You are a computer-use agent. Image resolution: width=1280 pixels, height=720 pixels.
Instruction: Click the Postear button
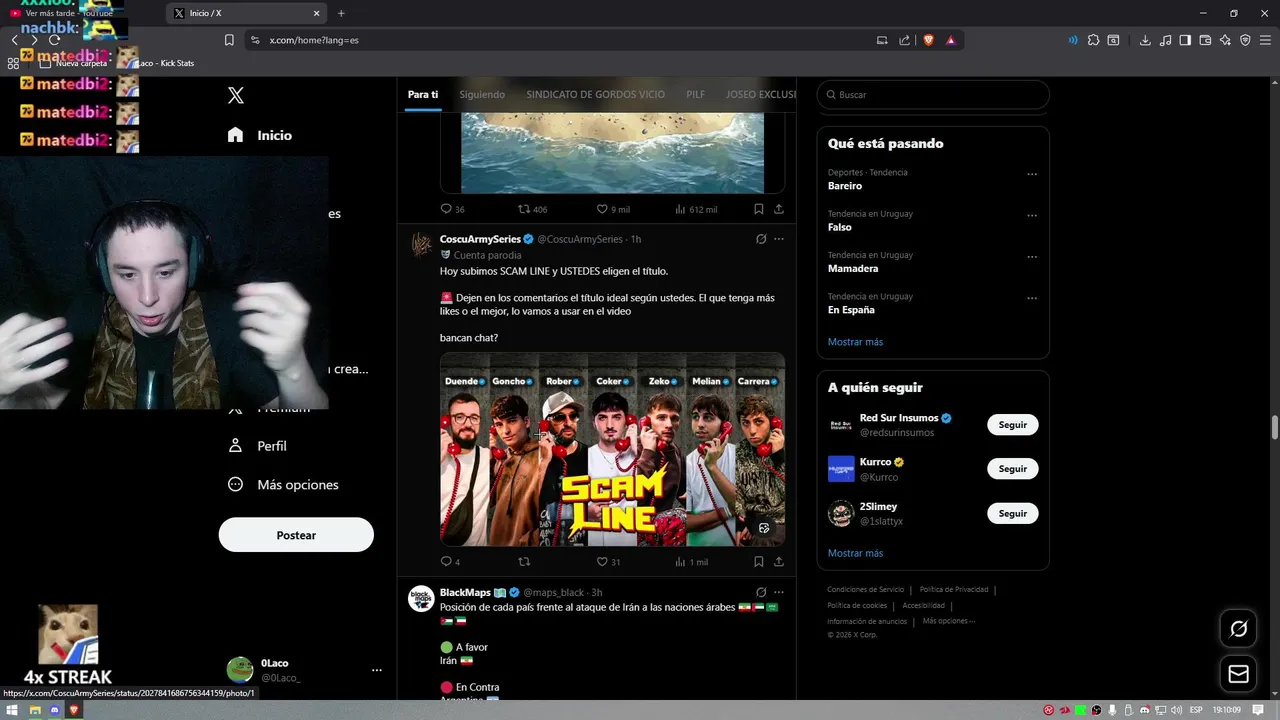click(x=296, y=535)
